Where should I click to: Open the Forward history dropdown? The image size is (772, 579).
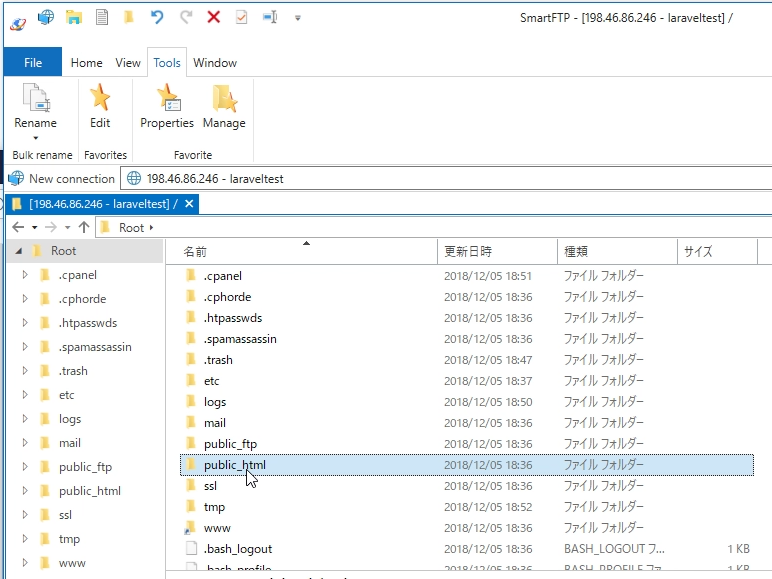click(67, 227)
